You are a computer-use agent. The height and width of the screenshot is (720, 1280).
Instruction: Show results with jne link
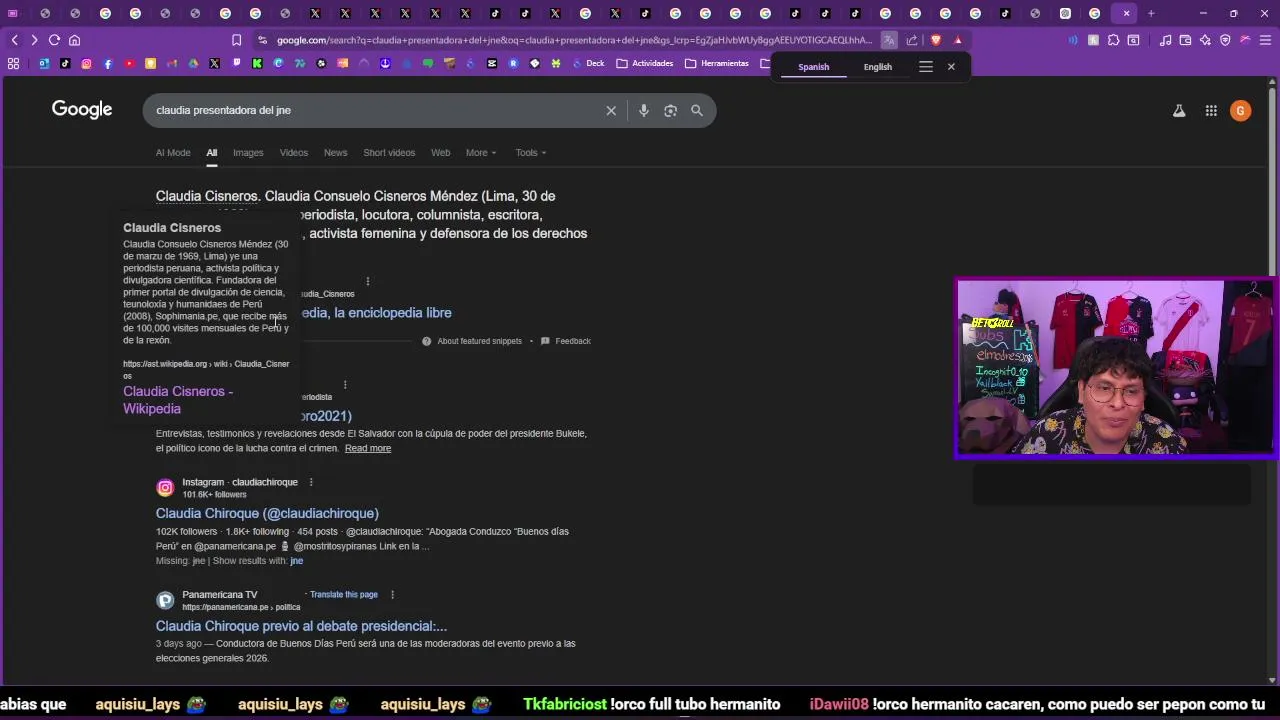(x=296, y=561)
